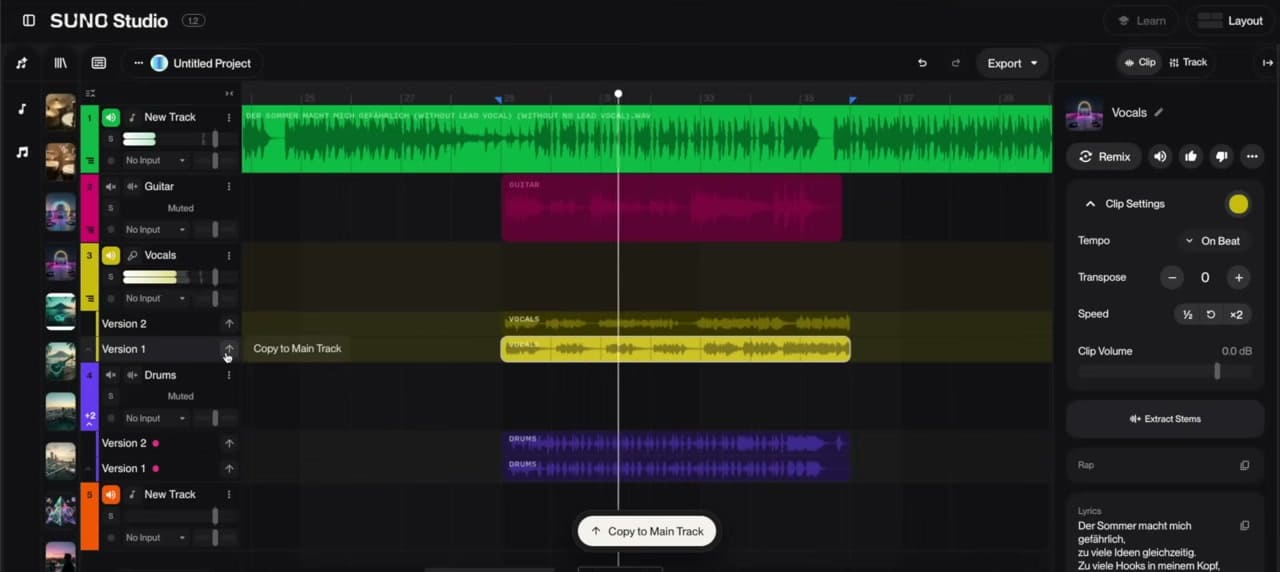
Task: Open the Untitled Project title
Action: coord(212,63)
